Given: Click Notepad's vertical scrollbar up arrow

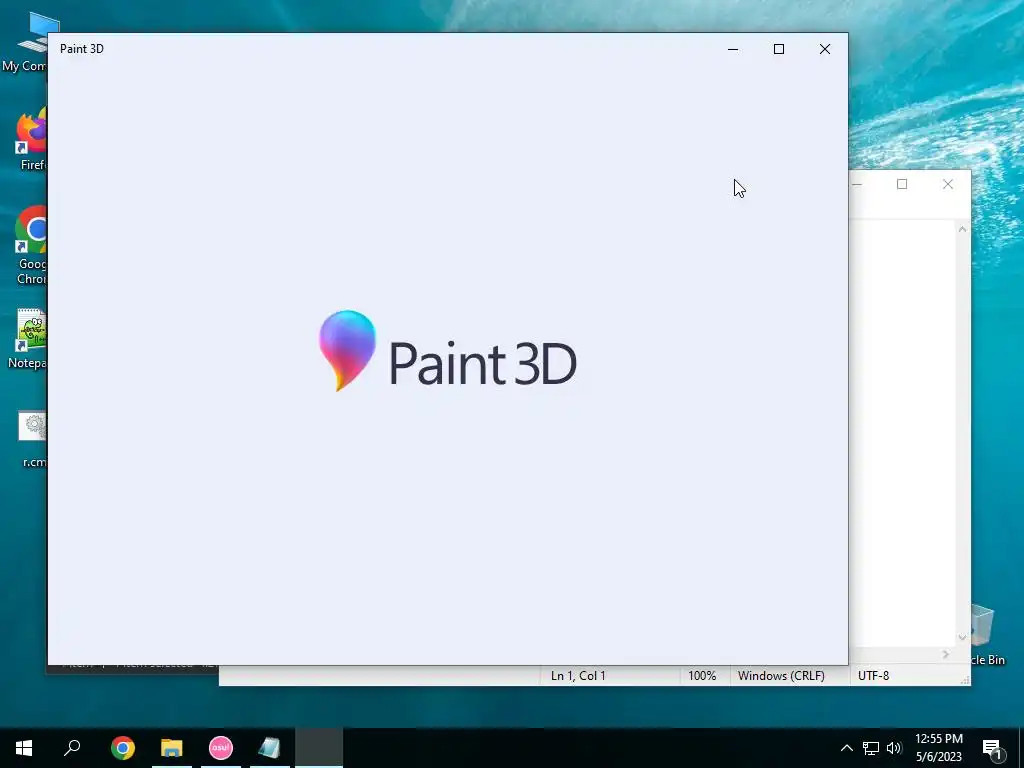Looking at the screenshot, I should [x=962, y=229].
